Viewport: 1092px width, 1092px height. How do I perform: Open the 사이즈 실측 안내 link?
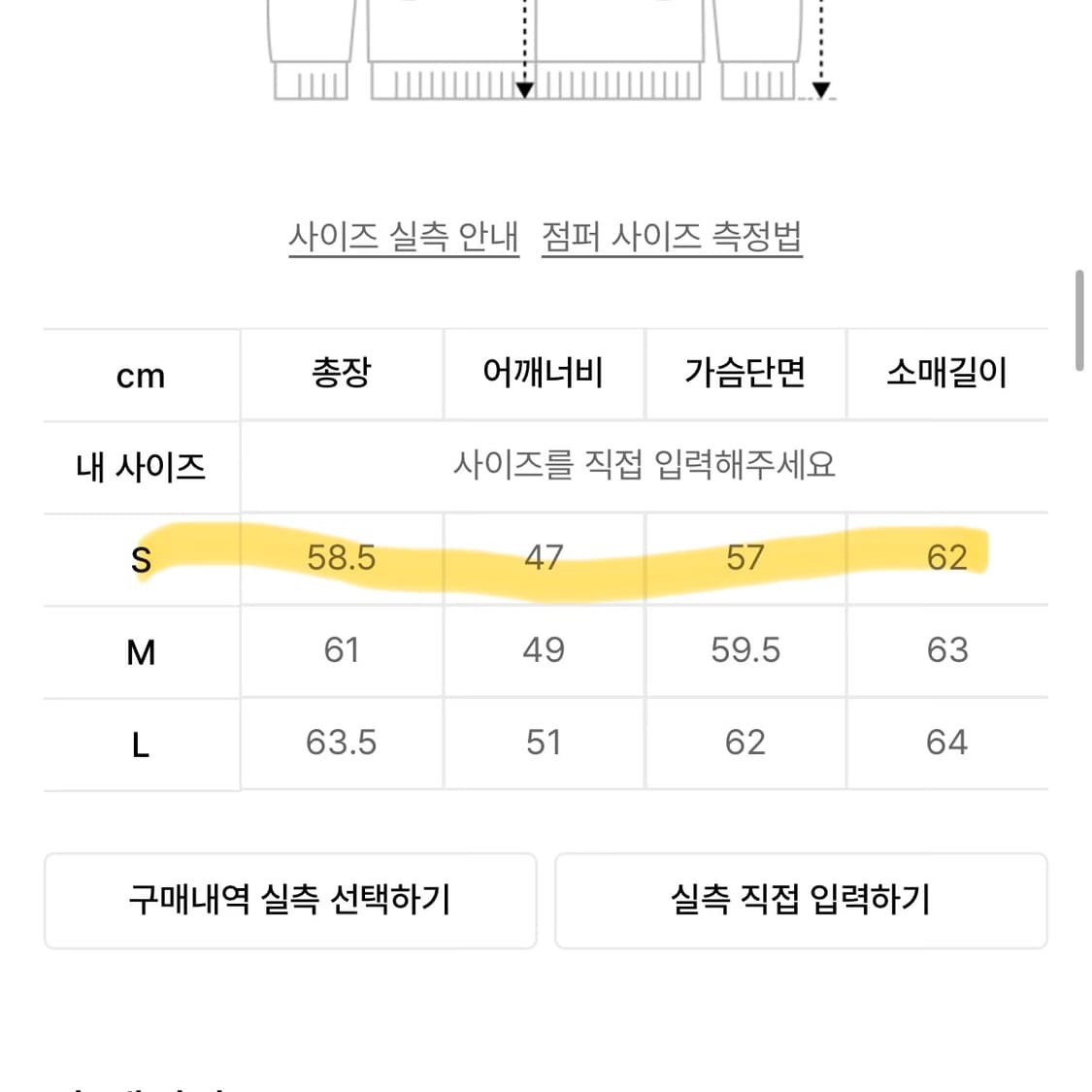(x=404, y=236)
